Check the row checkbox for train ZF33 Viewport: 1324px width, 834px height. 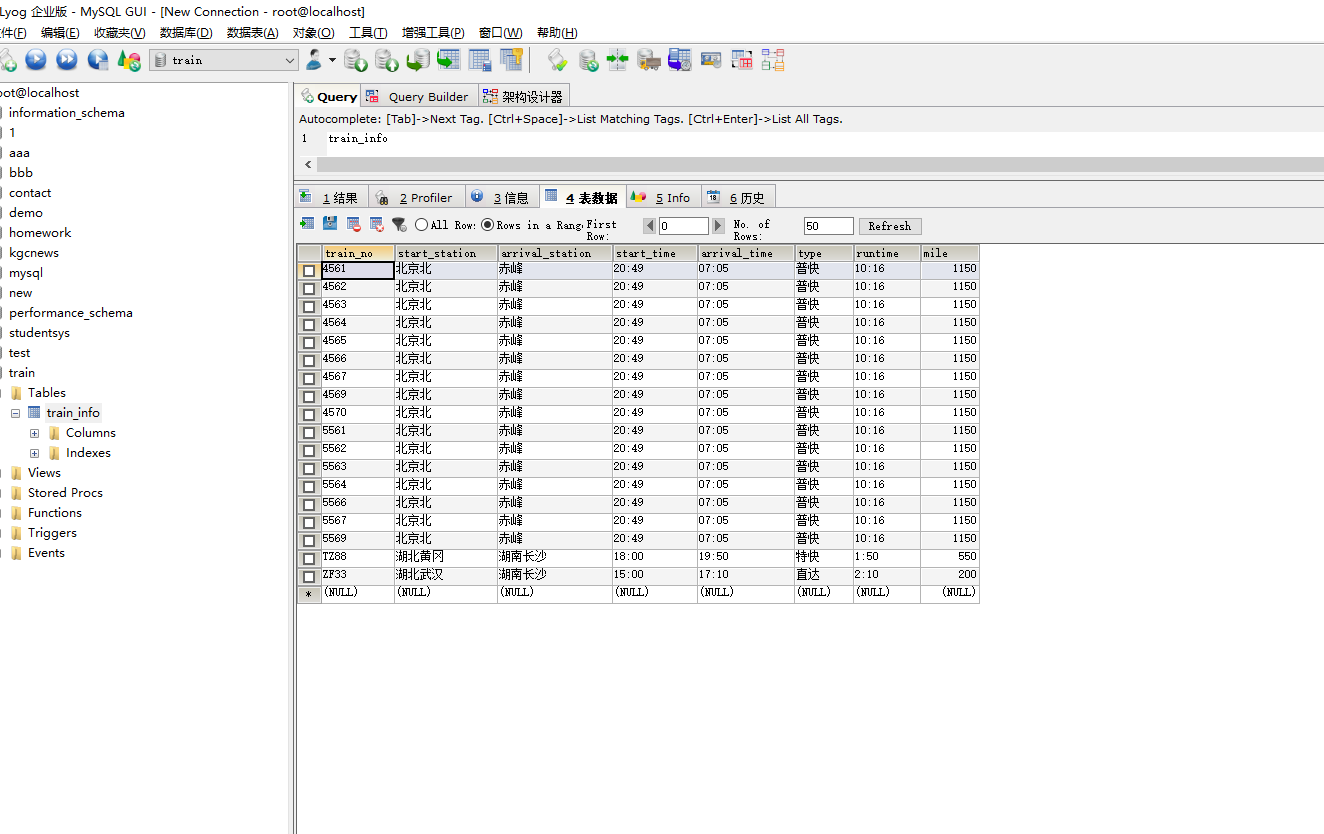pyautogui.click(x=309, y=577)
